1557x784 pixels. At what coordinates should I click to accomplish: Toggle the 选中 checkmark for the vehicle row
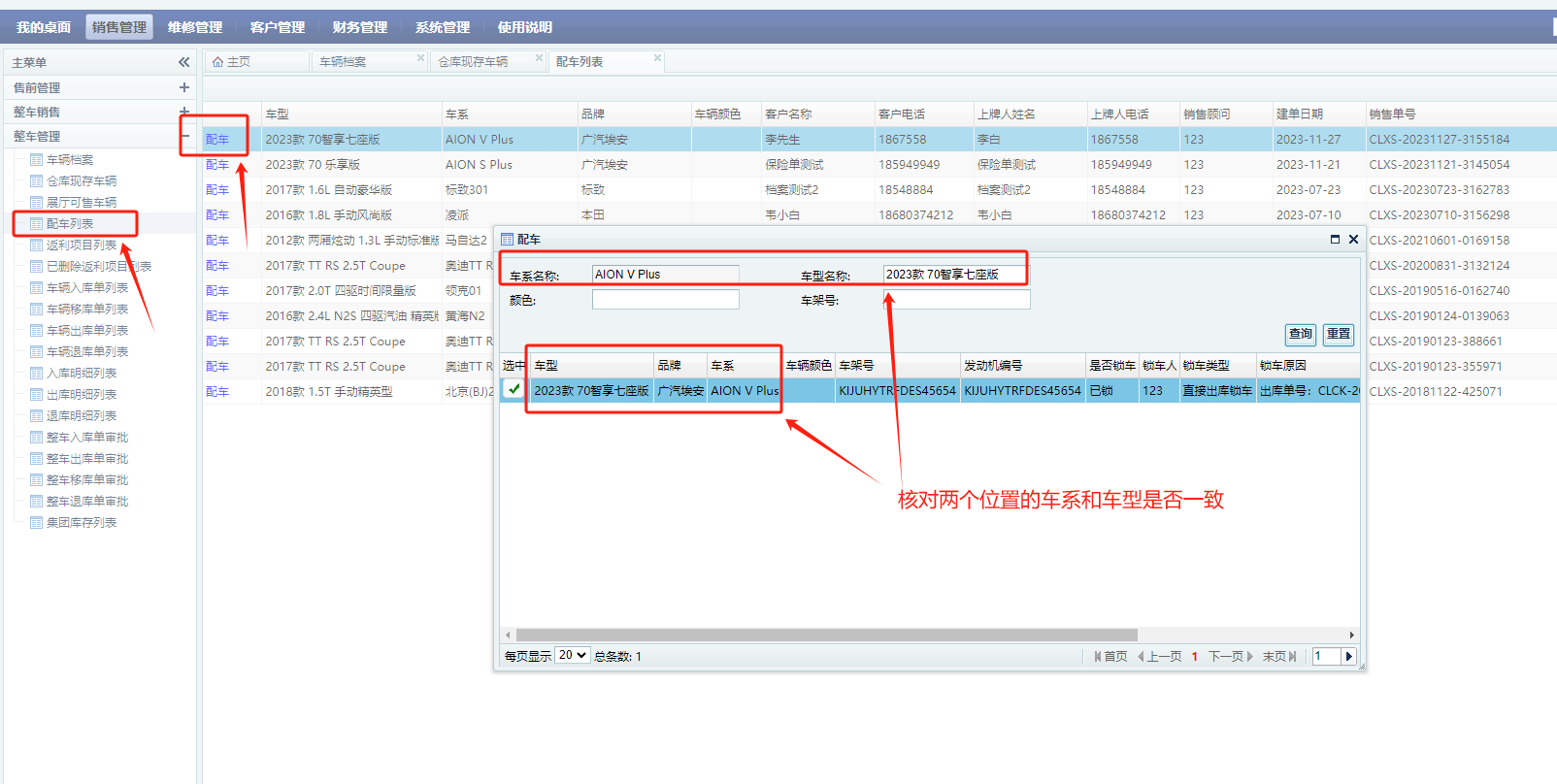point(513,390)
